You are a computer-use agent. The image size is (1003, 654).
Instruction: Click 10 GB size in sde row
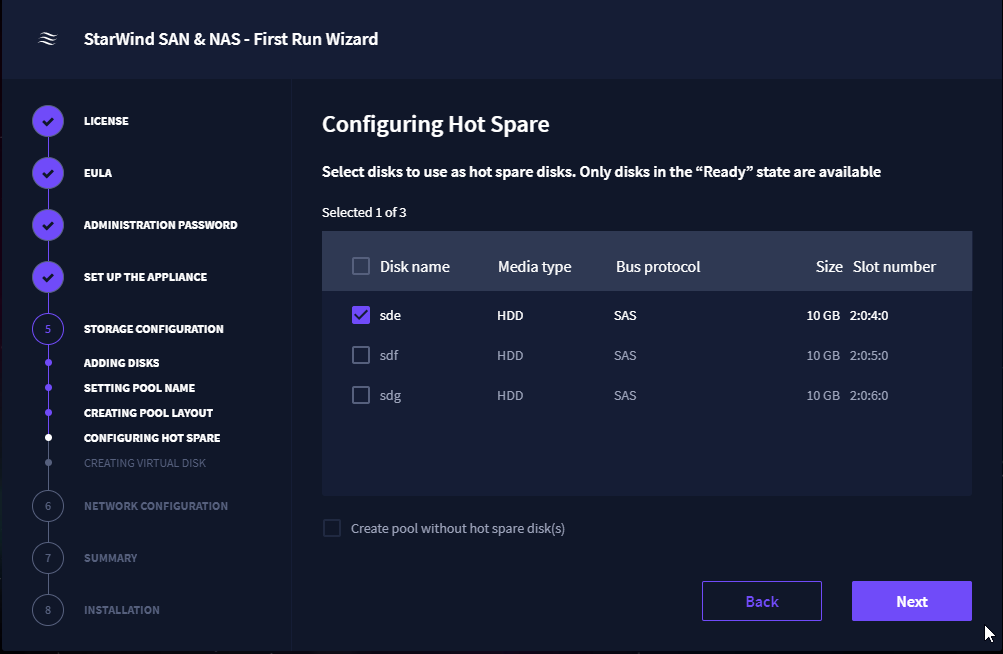823,315
